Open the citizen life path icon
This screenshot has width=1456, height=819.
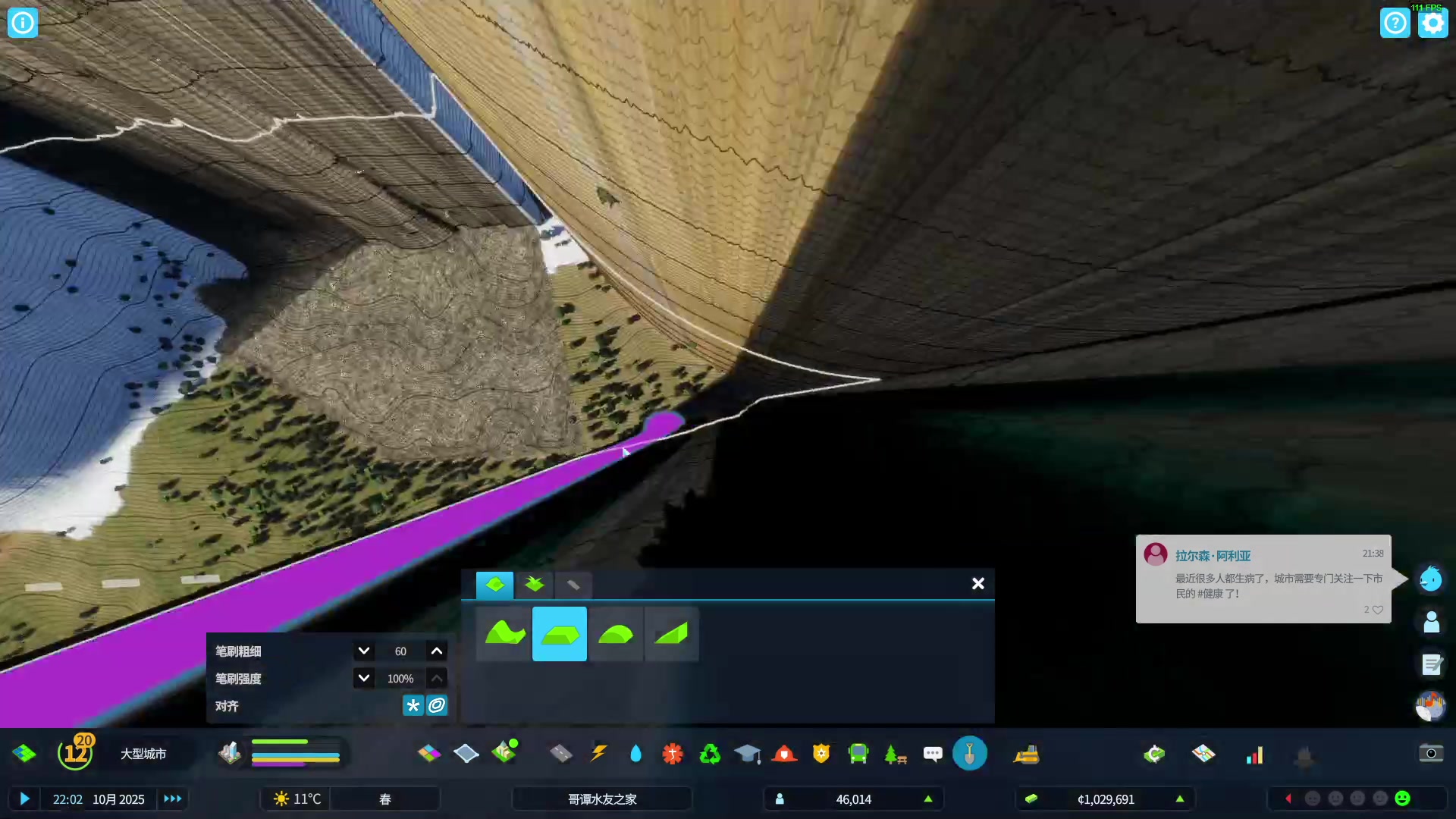point(1431,622)
